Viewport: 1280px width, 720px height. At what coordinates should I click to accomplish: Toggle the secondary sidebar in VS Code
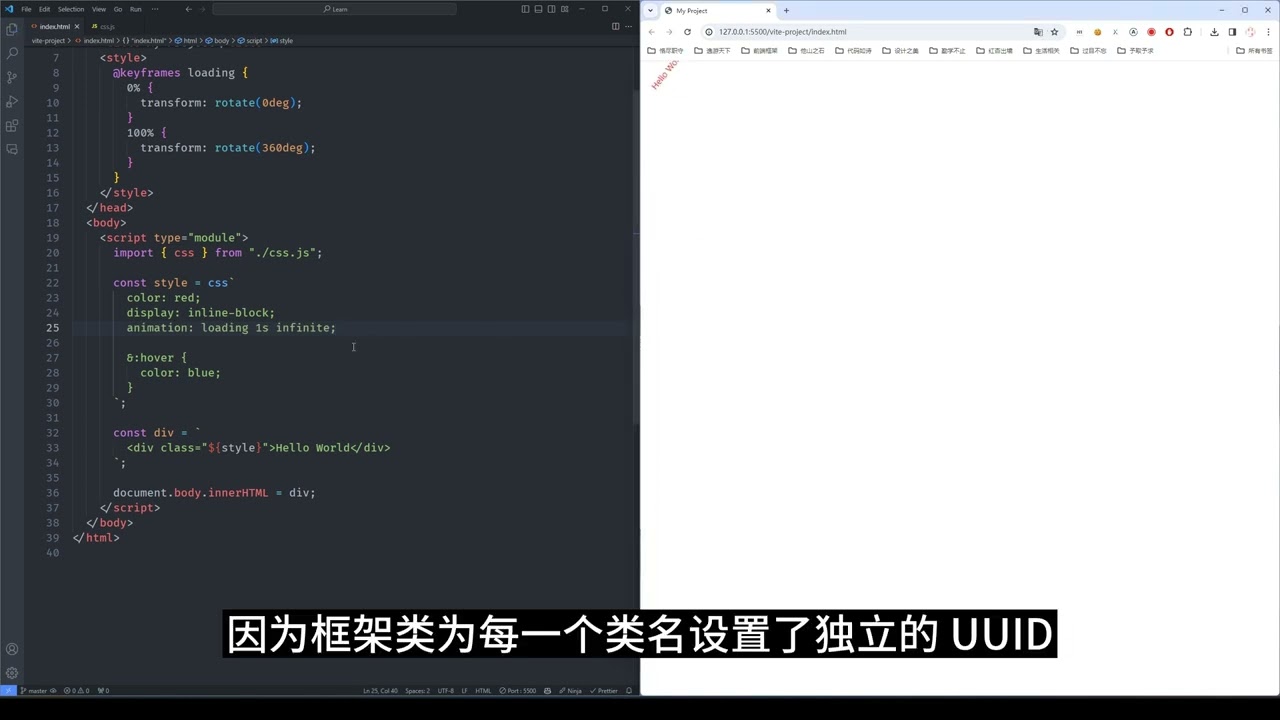pos(550,9)
